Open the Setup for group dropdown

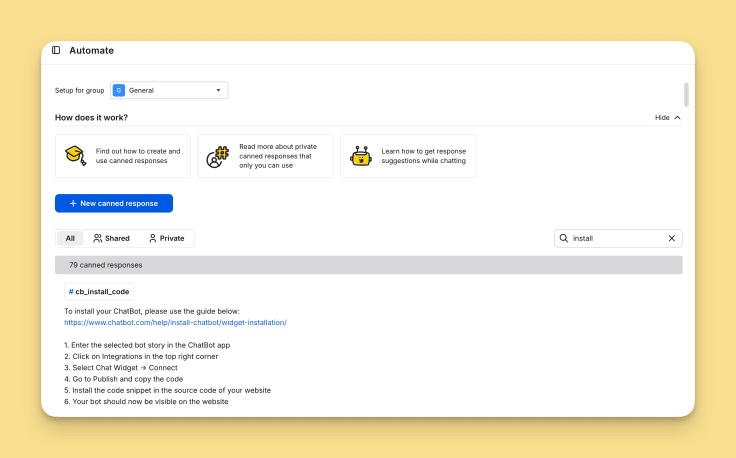point(169,90)
